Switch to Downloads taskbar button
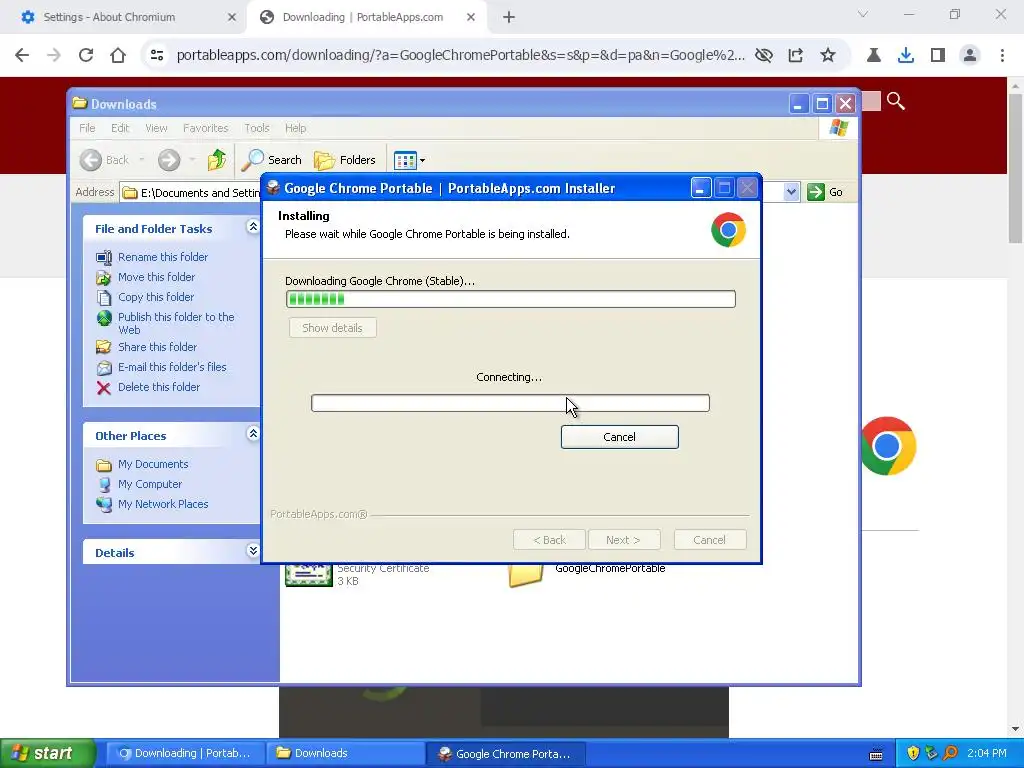1024x768 pixels. tap(345, 753)
